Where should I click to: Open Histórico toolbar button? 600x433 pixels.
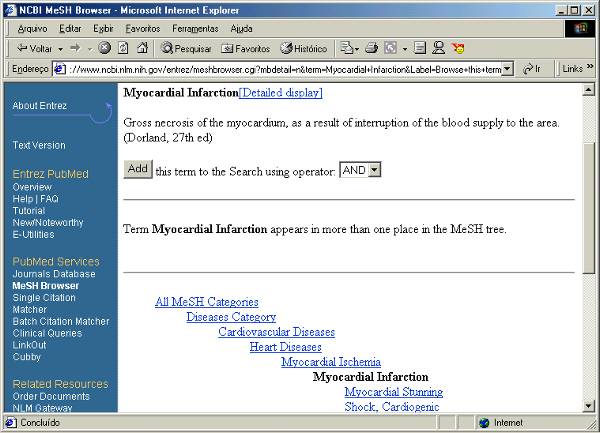click(304, 49)
